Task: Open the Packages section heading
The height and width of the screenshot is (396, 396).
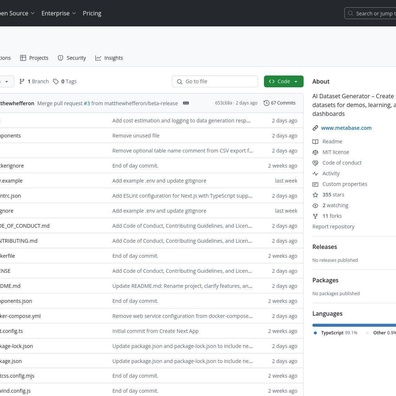Action: click(325, 280)
